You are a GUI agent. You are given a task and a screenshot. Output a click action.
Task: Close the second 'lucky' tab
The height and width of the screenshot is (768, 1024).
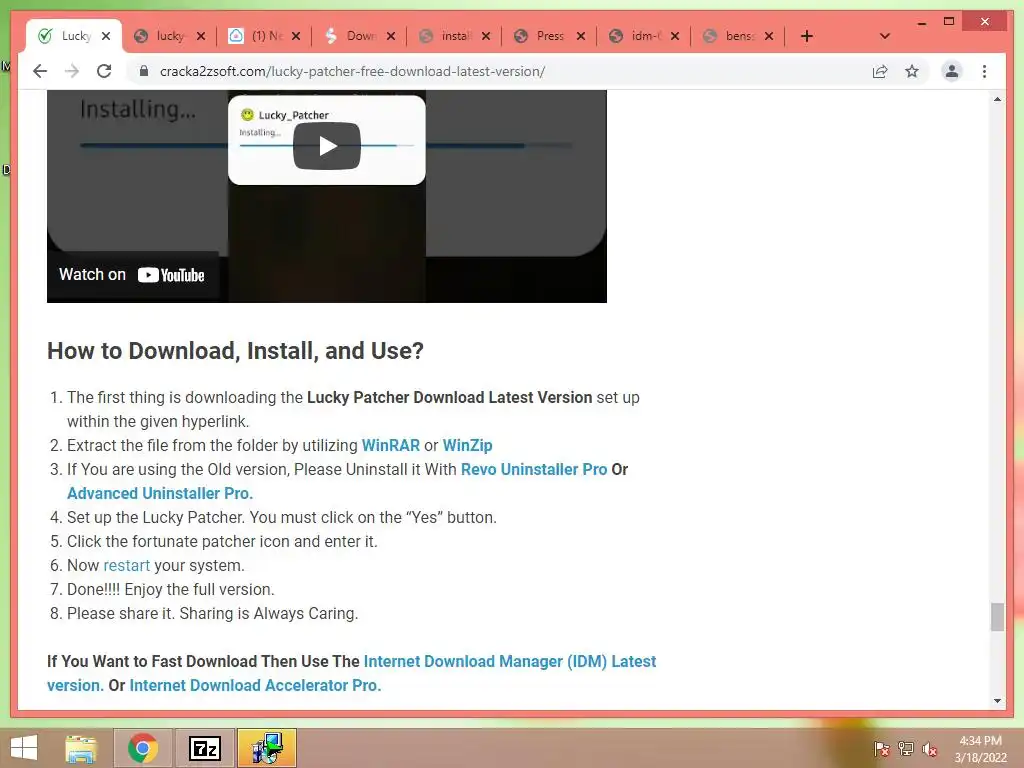point(201,36)
